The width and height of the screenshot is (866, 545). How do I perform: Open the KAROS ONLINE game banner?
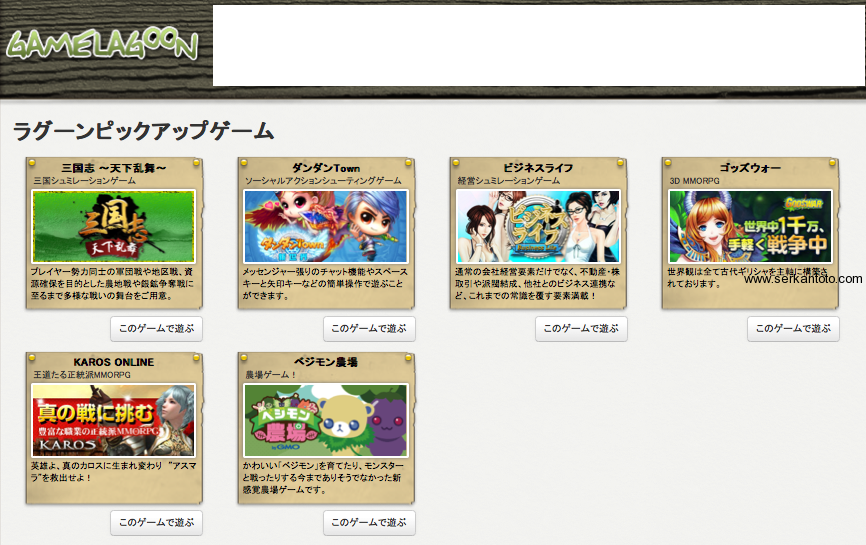coord(113,420)
